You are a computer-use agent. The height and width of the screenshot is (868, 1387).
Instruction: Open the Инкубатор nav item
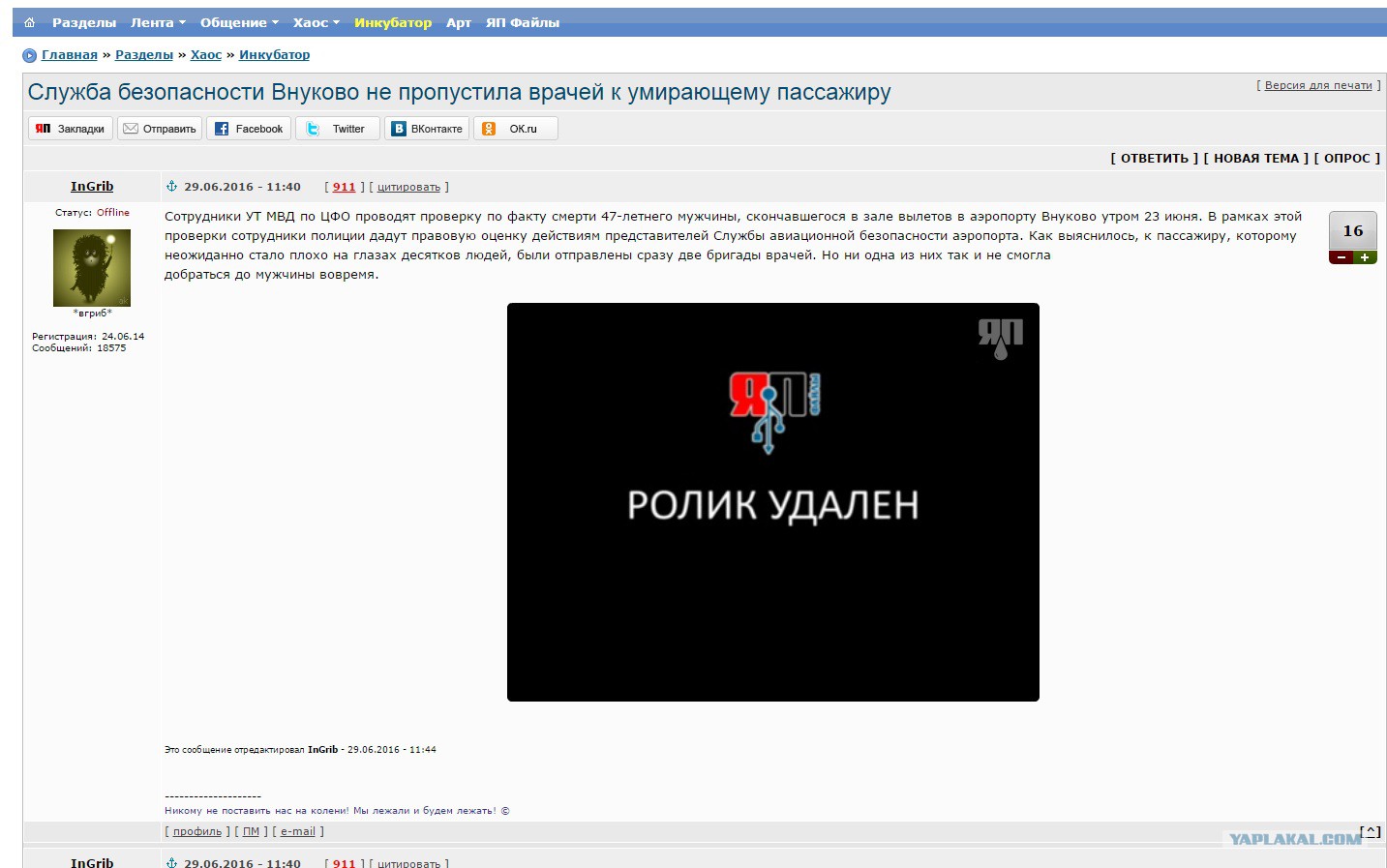pos(393,22)
